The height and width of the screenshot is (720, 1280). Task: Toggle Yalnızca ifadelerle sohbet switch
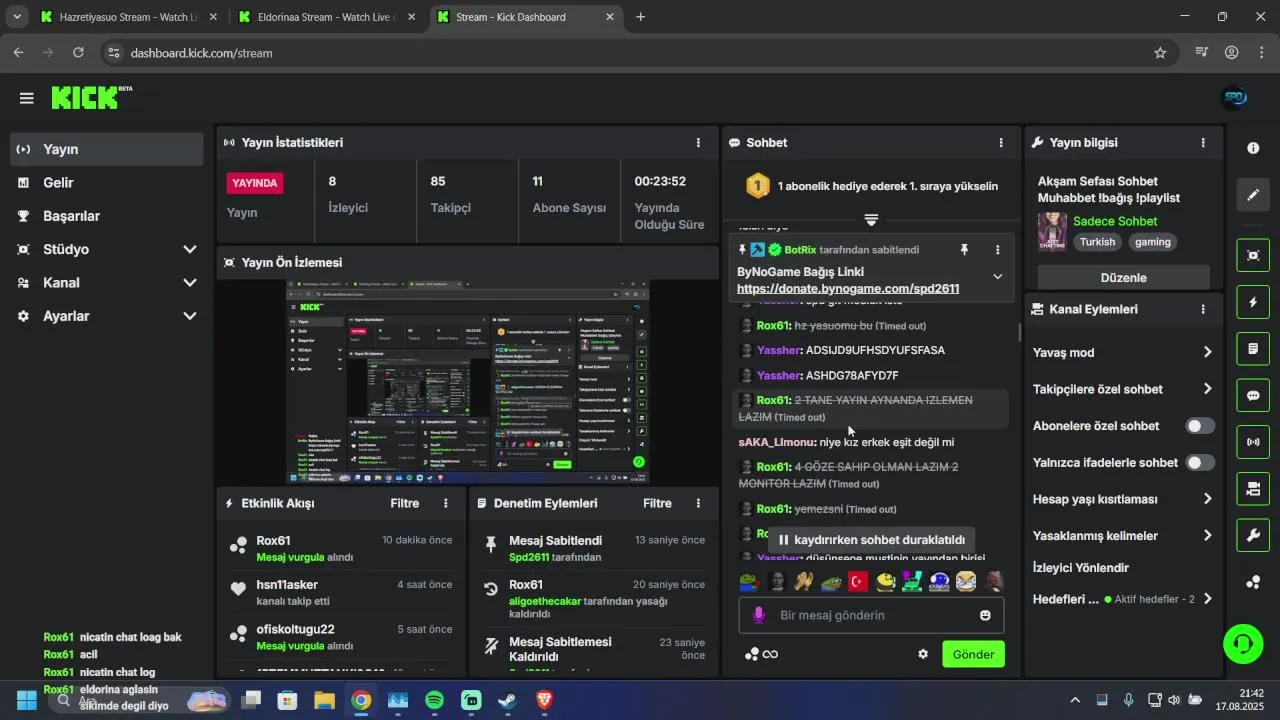coord(1200,462)
